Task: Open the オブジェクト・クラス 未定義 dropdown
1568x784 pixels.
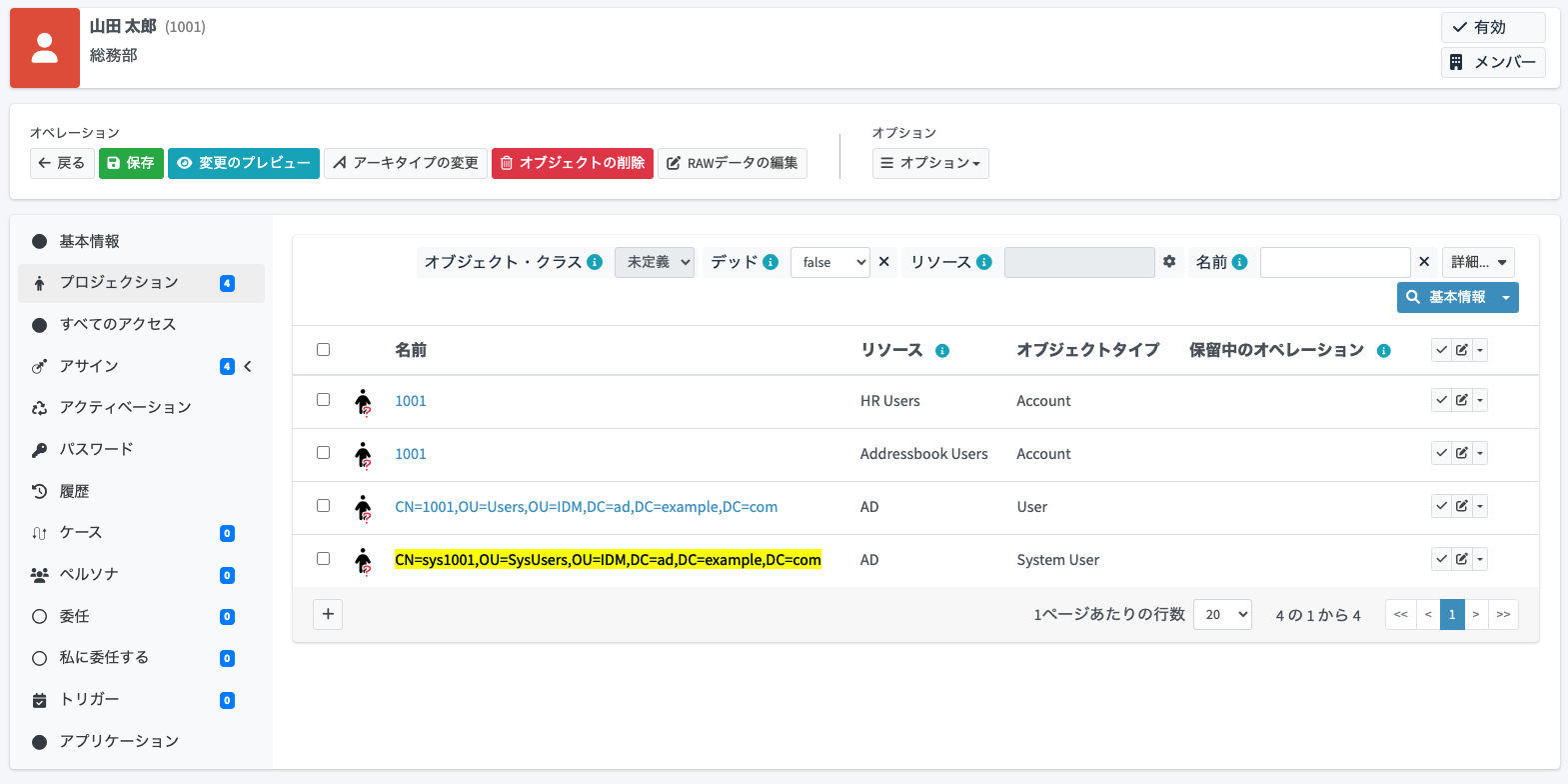Action: 655,262
